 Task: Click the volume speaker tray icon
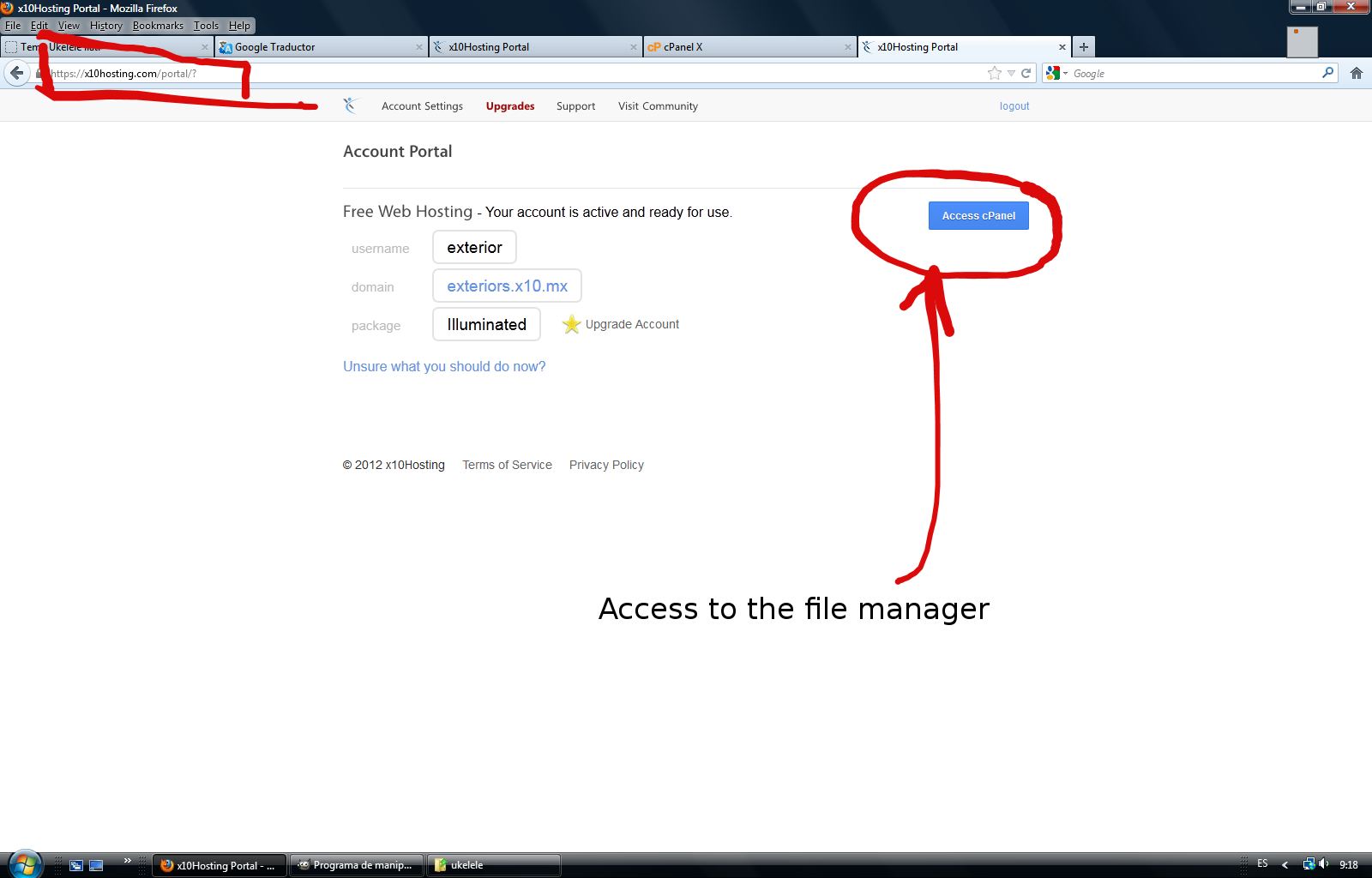[1324, 864]
